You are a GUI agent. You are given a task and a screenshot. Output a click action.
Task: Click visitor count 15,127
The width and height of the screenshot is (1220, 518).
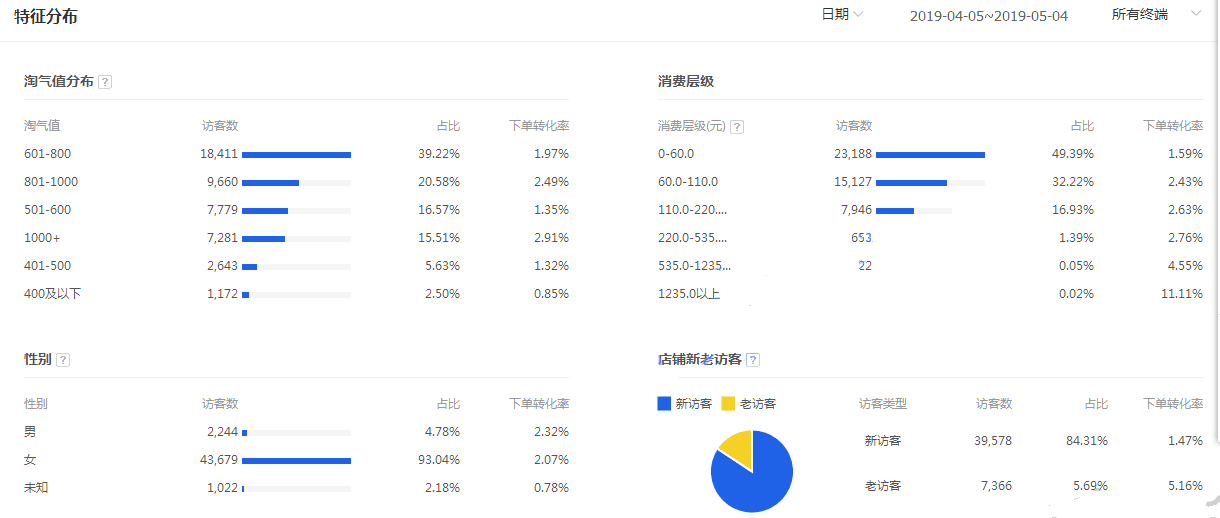853,182
